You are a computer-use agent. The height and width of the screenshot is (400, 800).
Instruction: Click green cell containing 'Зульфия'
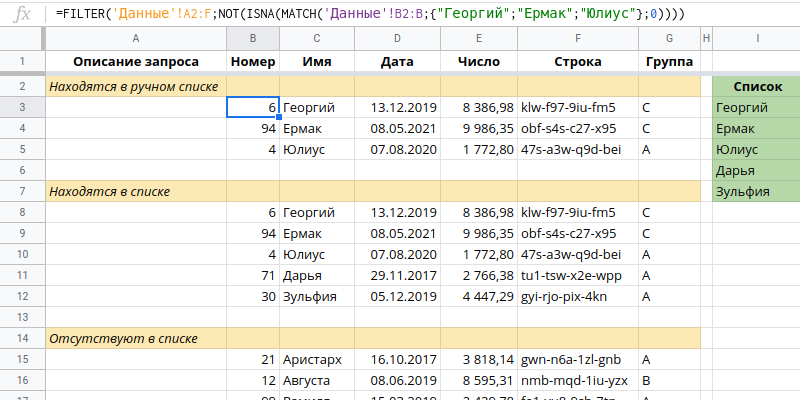point(757,191)
